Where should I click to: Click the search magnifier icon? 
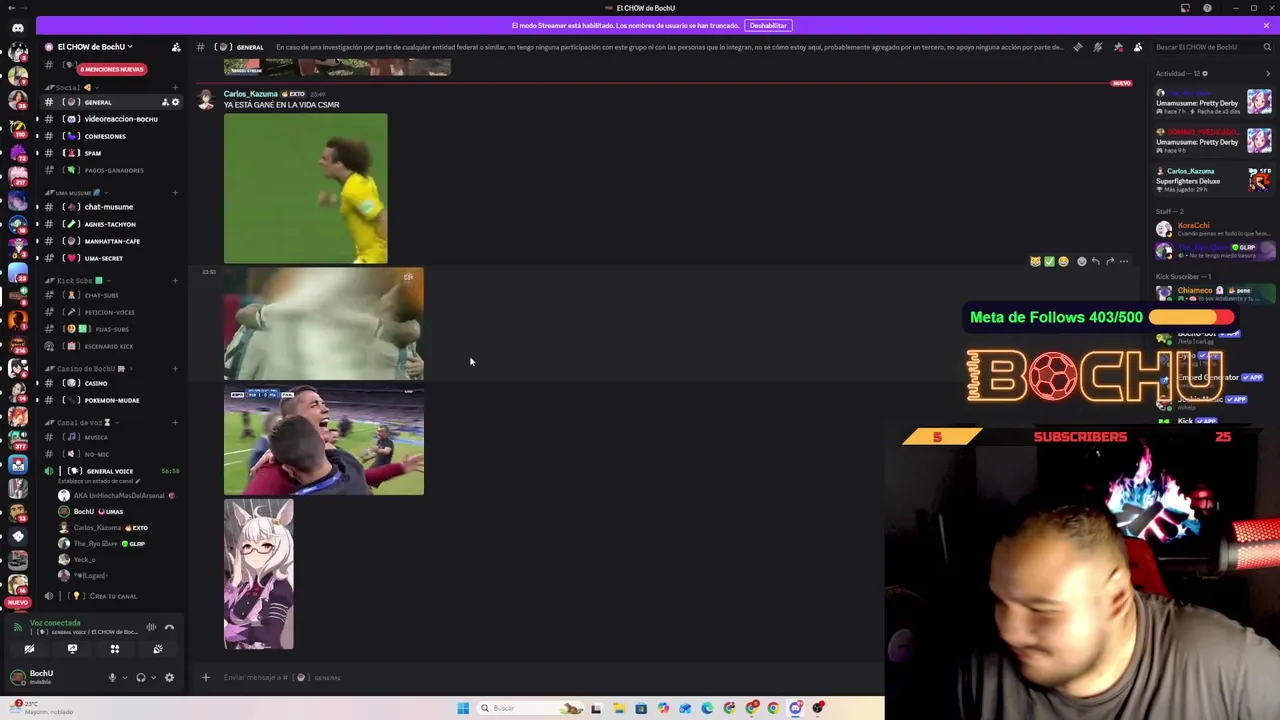tap(1267, 47)
